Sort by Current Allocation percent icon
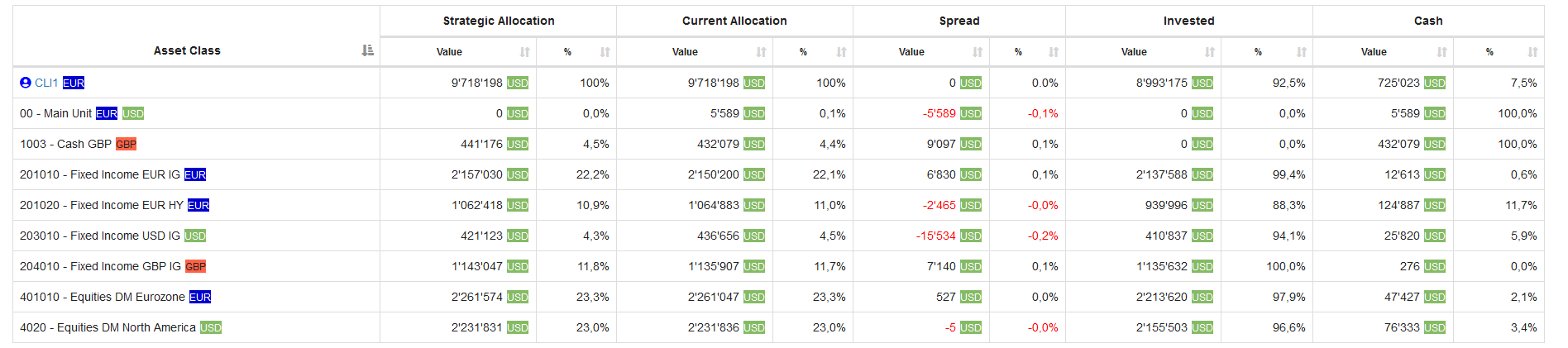 842,52
